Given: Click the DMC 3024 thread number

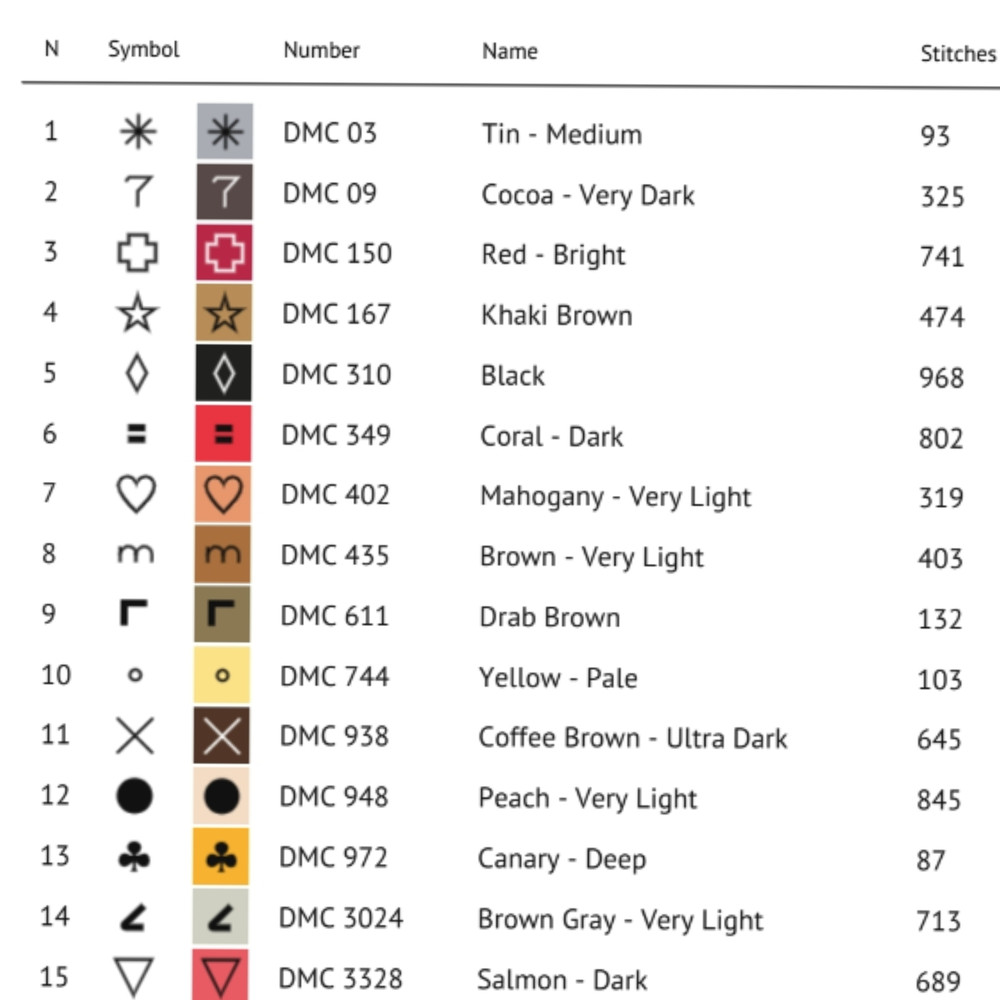Looking at the screenshot, I should [x=340, y=918].
